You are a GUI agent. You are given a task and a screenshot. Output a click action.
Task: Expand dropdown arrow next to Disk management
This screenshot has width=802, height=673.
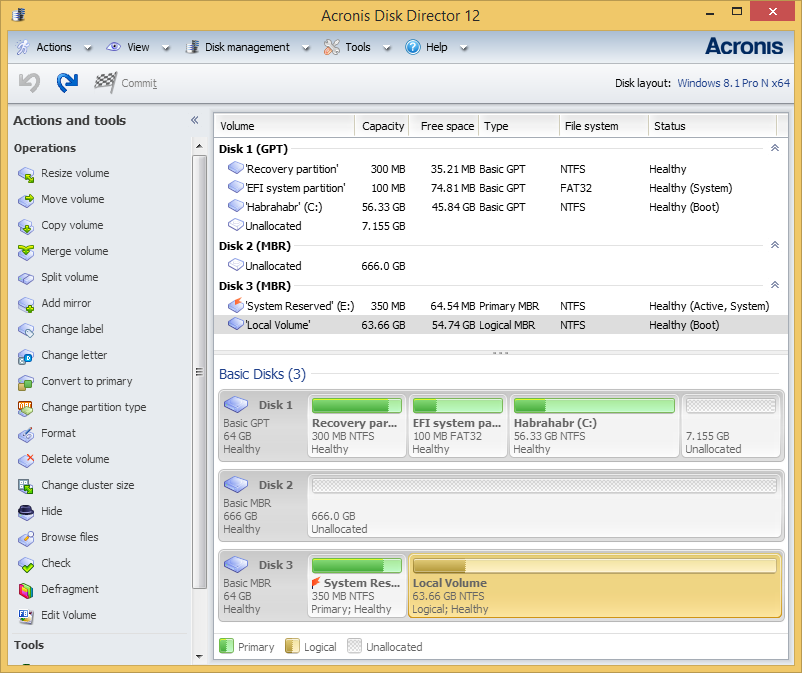[306, 48]
